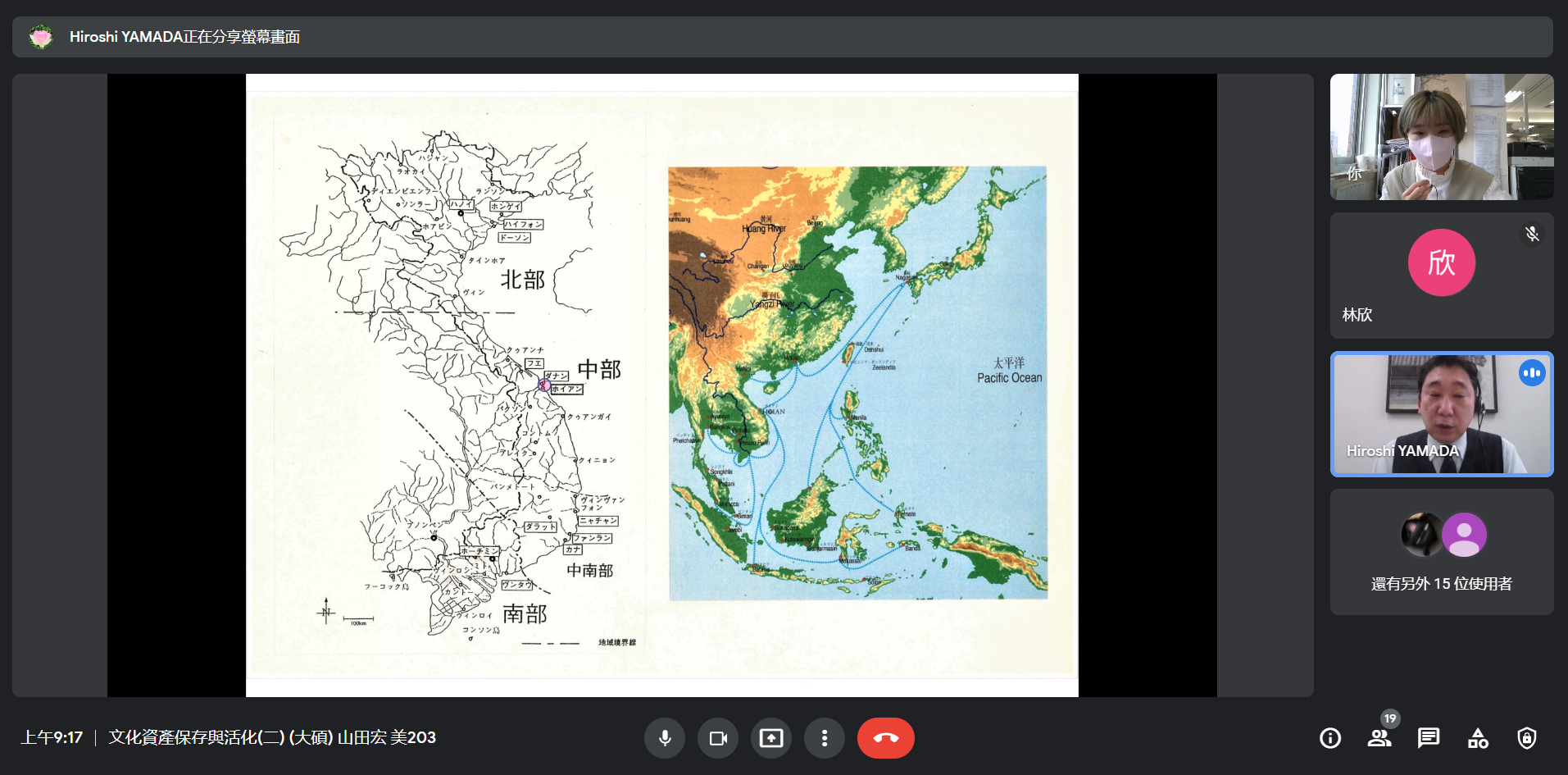Click the muted mic icon on 林欣

click(x=1532, y=235)
